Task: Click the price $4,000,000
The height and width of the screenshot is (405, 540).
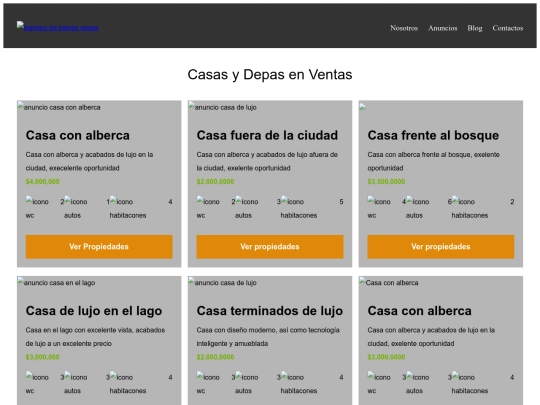Action: tap(43, 181)
